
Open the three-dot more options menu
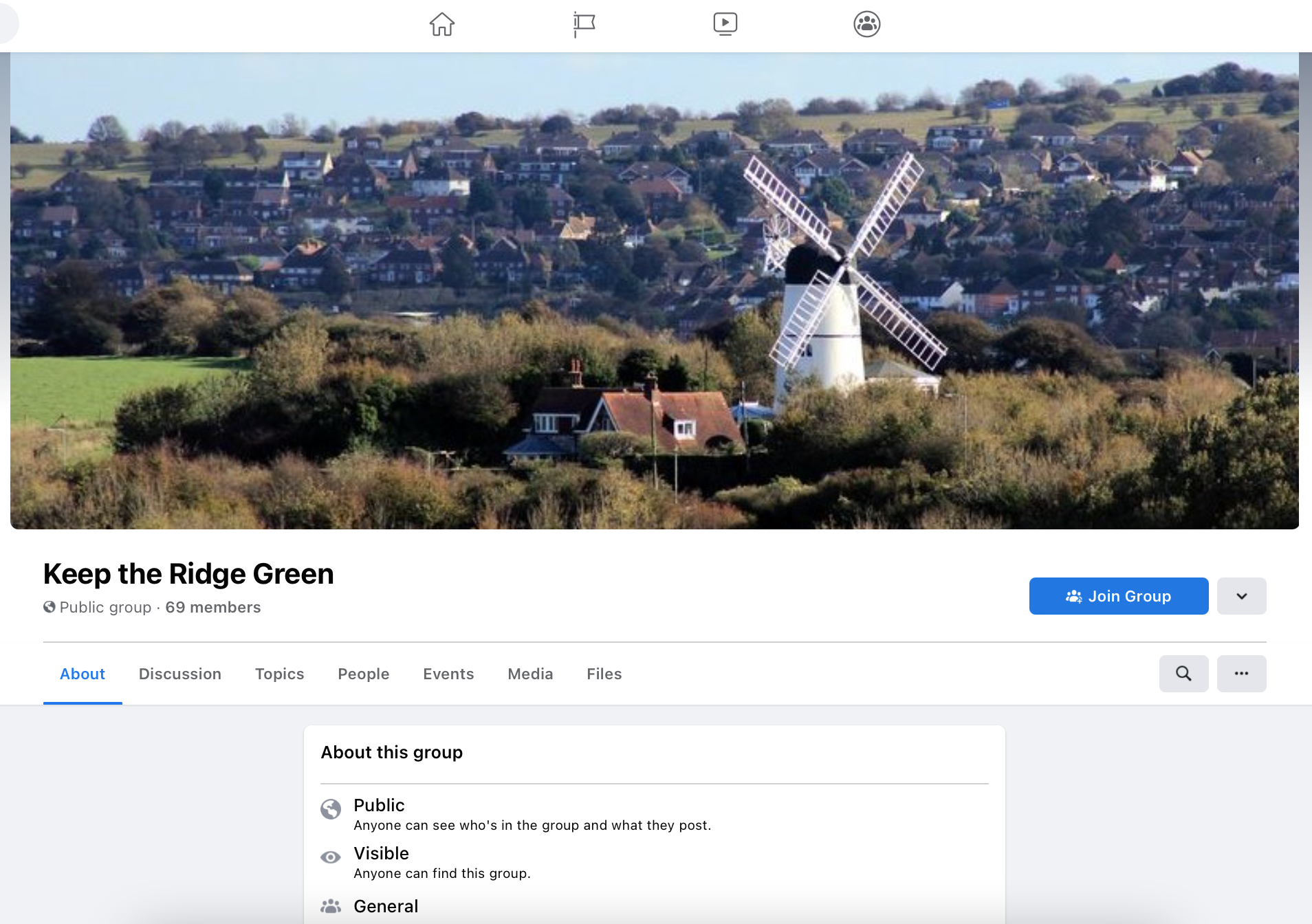1241,674
